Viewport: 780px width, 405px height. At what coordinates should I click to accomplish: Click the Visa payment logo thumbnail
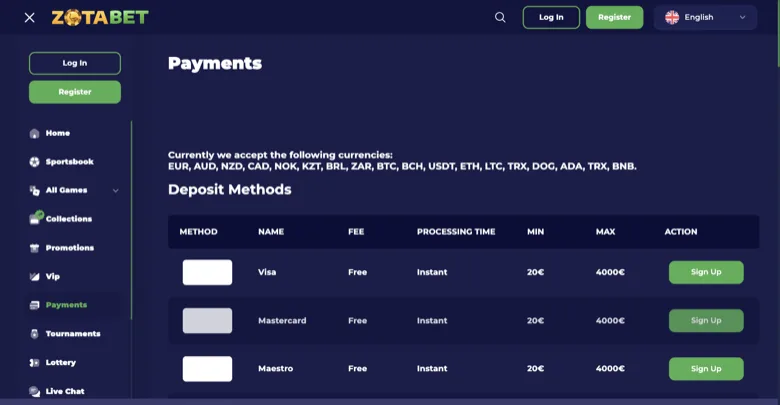207,272
